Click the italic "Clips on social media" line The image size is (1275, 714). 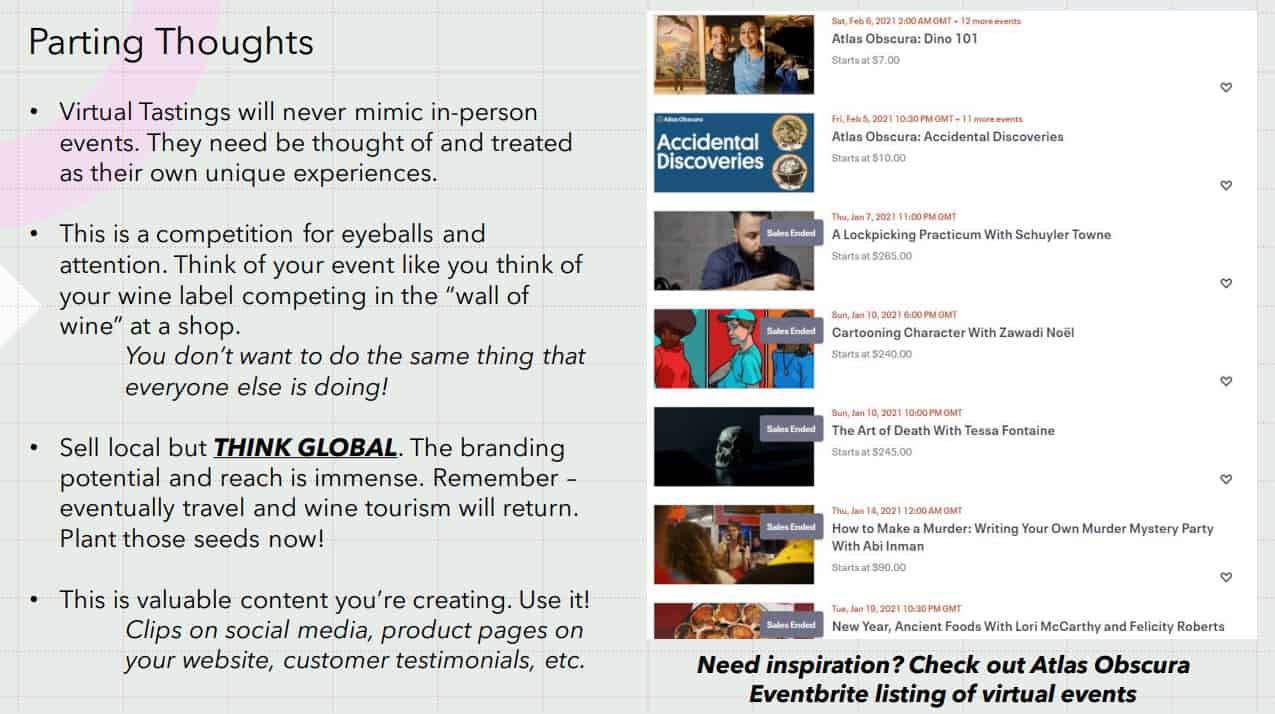click(354, 646)
